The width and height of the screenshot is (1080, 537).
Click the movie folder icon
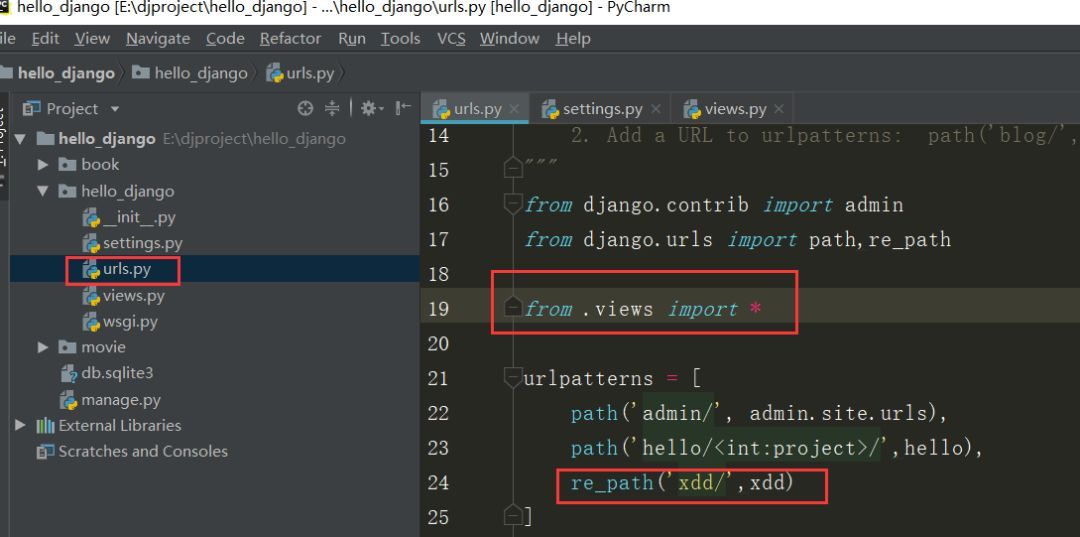(x=68, y=347)
